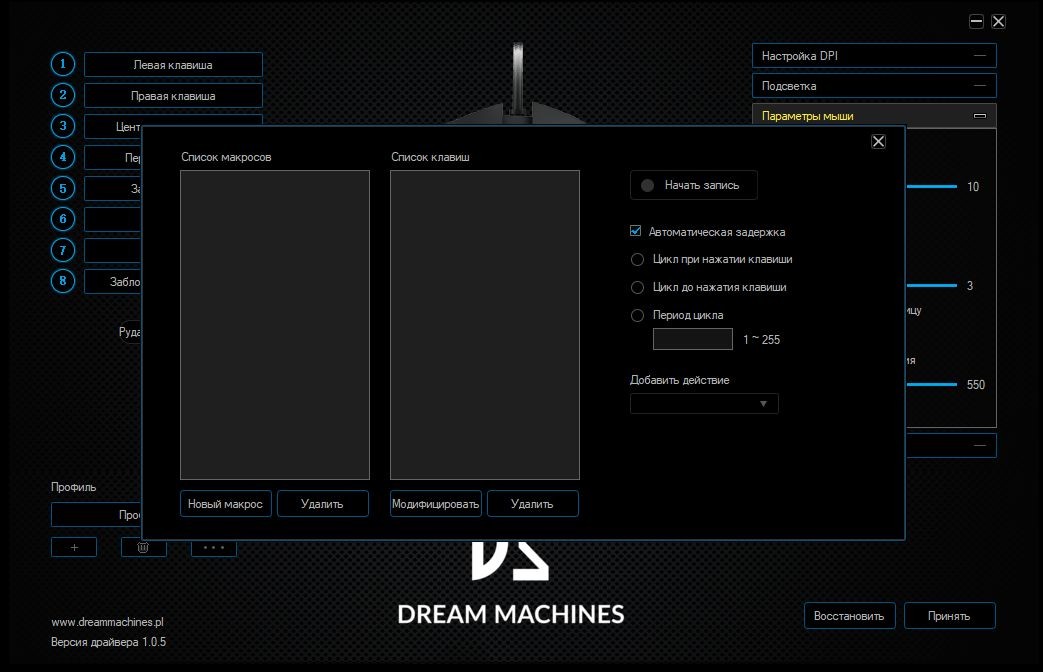Open the Добавить действие dropdown

(704, 403)
